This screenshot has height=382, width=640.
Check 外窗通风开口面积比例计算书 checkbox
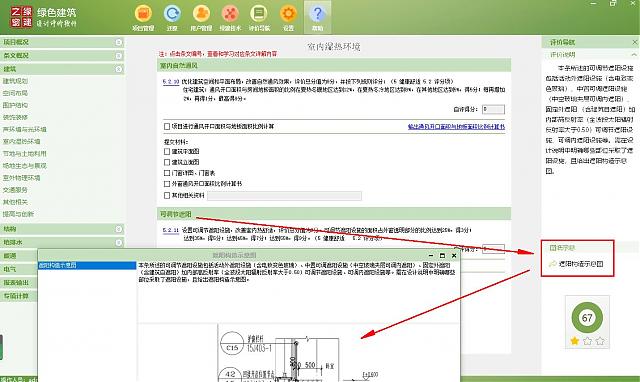click(167, 184)
